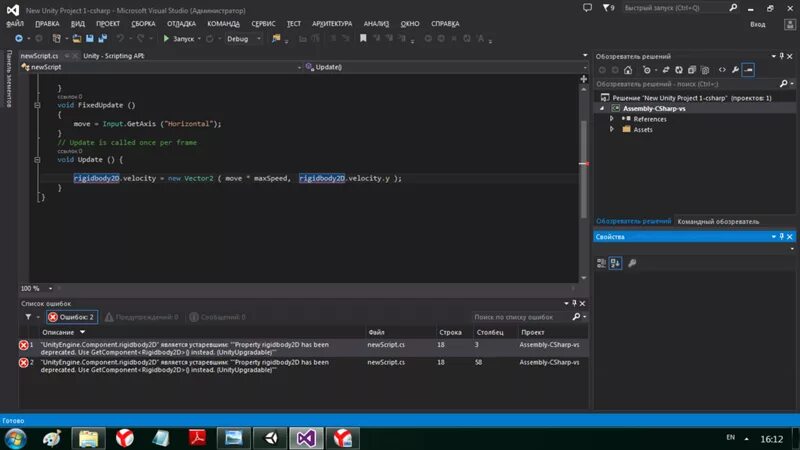The width and height of the screenshot is (800, 450).
Task: Switch to the Unity - Scripting API tab
Action: click(113, 56)
